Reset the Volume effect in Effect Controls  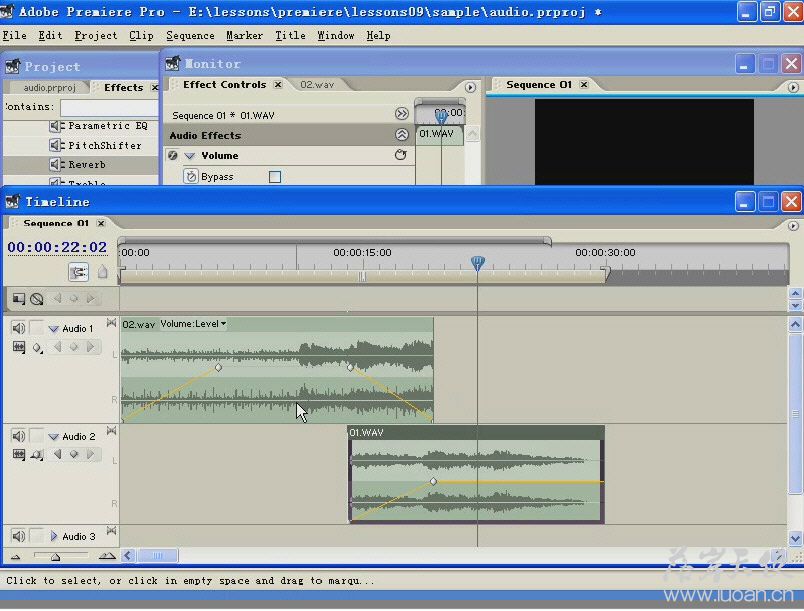click(400, 155)
